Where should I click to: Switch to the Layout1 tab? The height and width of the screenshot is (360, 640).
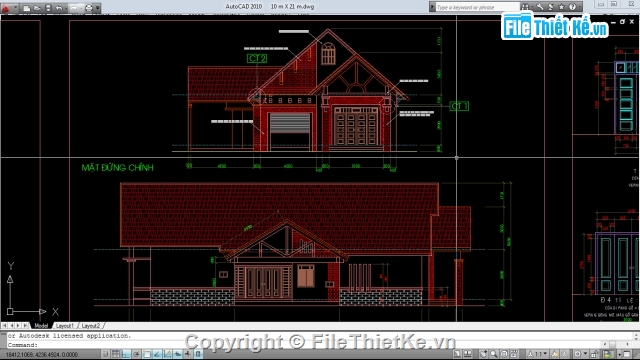(65, 326)
